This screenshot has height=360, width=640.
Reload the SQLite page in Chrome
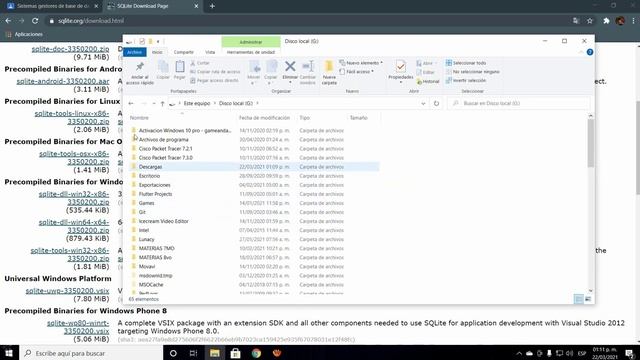pyautogui.click(x=35, y=21)
